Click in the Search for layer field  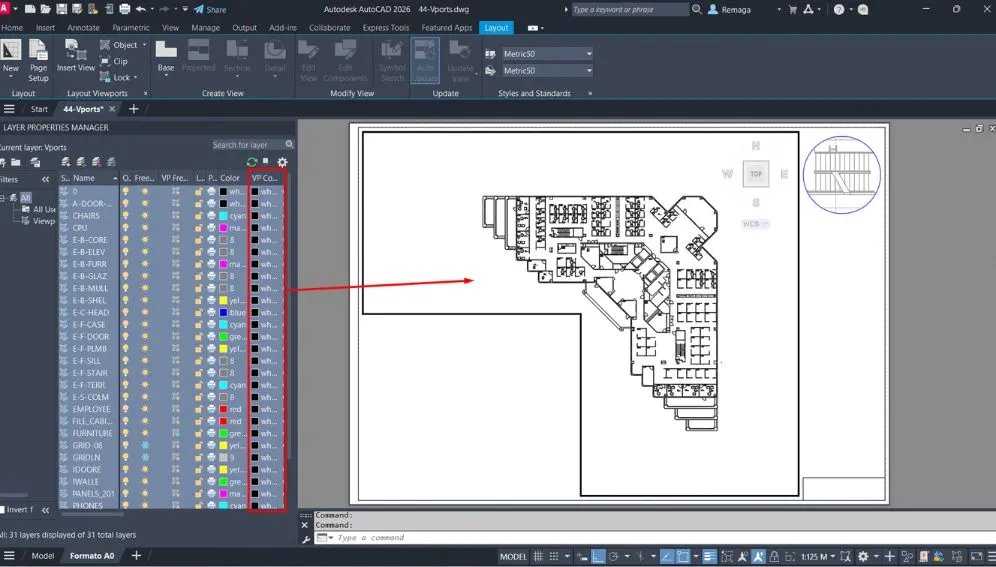[x=246, y=144]
